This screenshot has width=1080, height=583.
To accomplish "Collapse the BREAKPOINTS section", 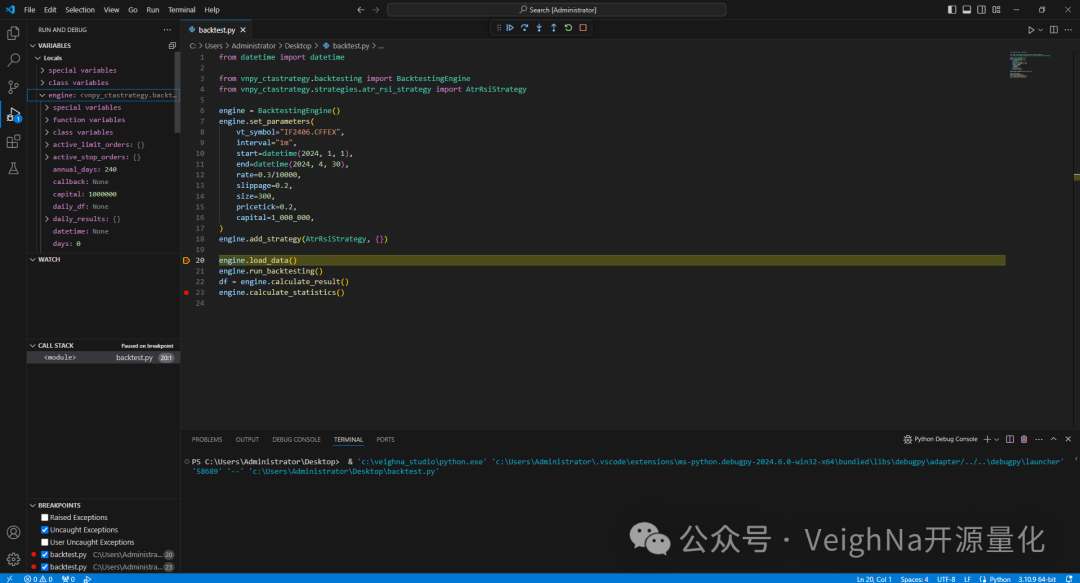I will [60, 505].
